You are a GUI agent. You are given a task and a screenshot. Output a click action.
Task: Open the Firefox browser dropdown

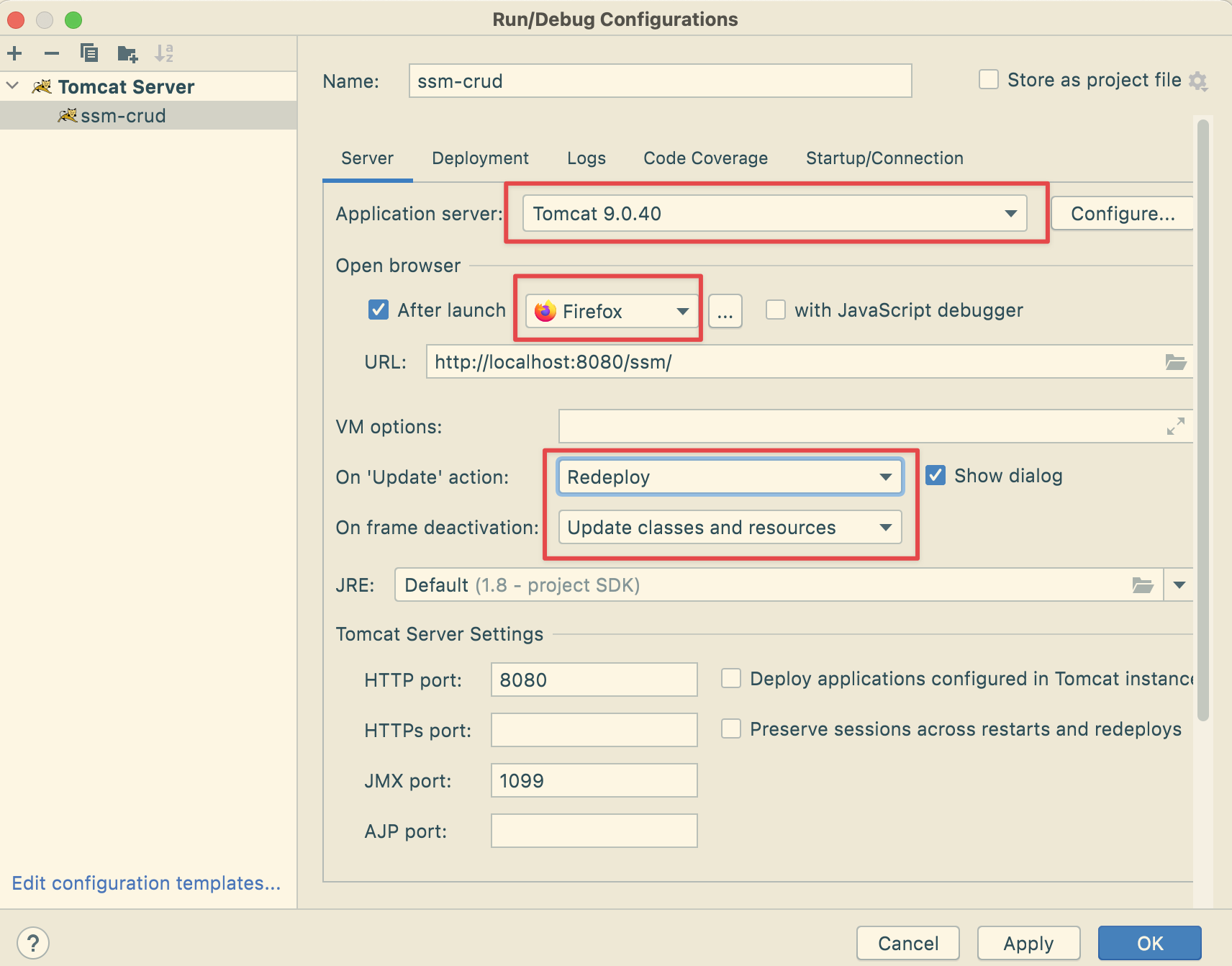612,311
